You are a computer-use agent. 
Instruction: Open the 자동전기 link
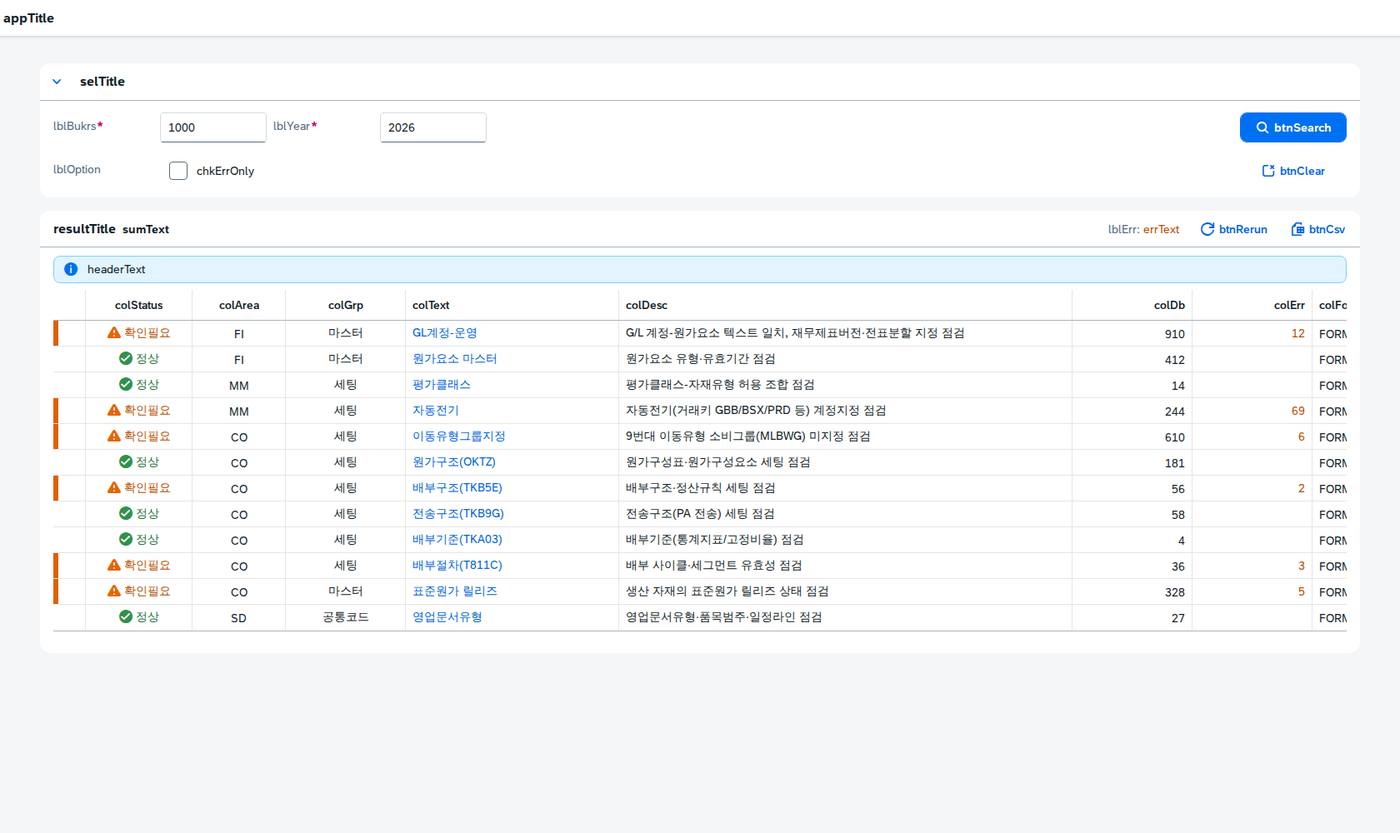pos(435,410)
